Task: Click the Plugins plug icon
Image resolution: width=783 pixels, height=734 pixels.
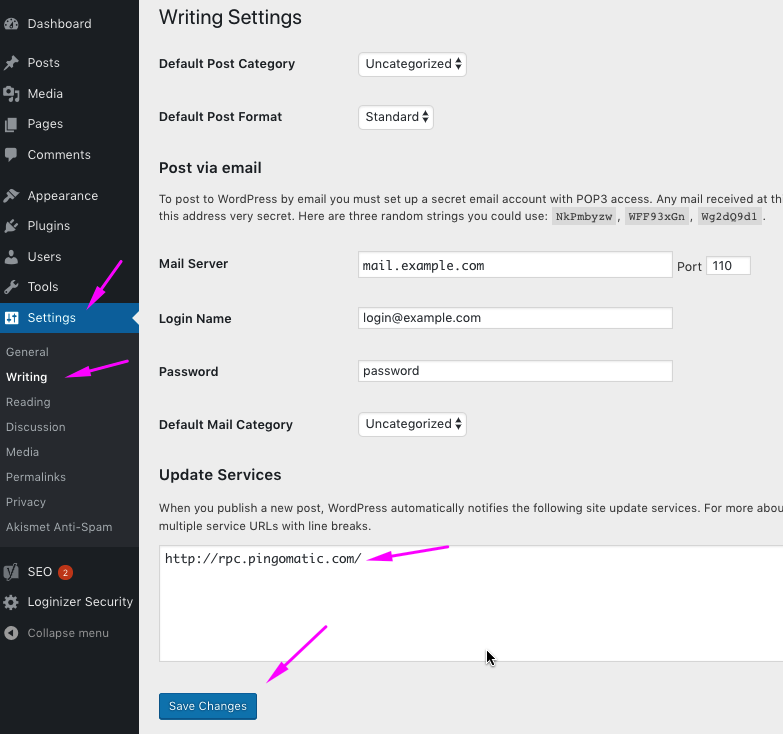Action: [12, 226]
